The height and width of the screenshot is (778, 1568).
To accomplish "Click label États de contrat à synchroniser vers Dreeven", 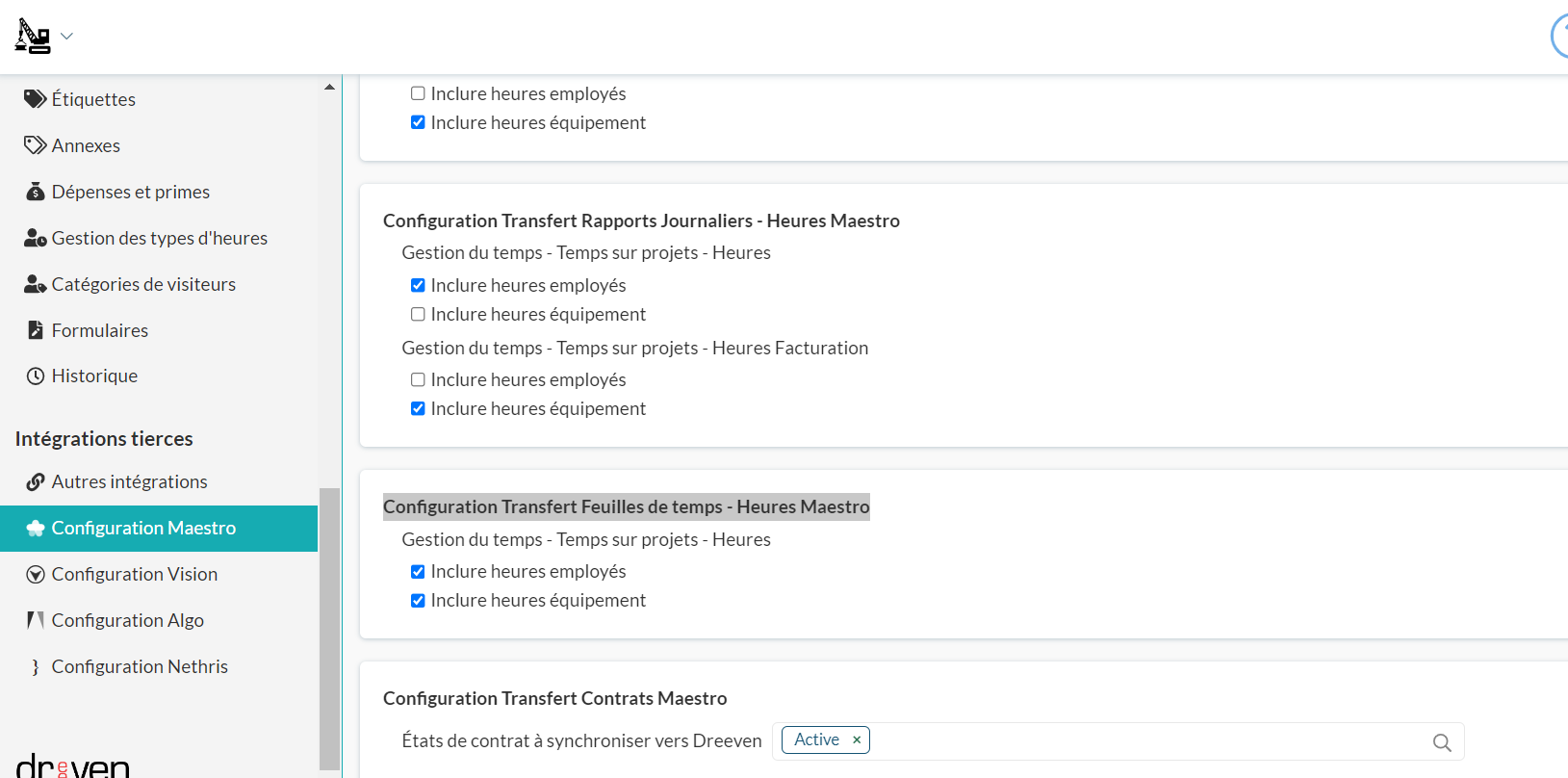I will coord(581,740).
